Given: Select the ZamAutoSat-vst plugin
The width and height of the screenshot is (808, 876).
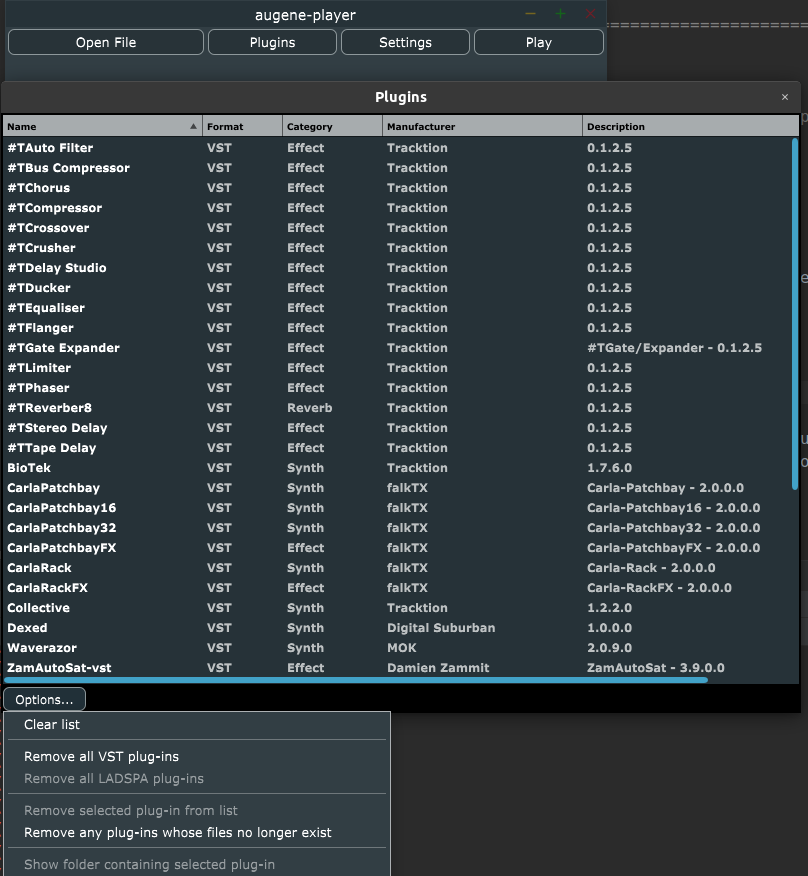Looking at the screenshot, I should click(398, 668).
